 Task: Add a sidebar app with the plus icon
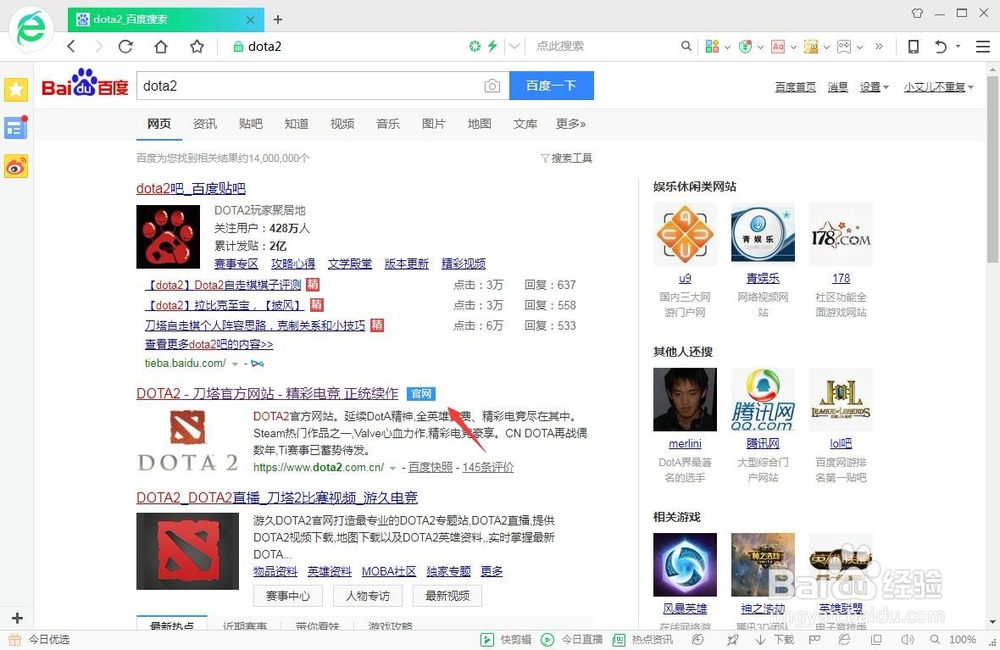coord(17,617)
